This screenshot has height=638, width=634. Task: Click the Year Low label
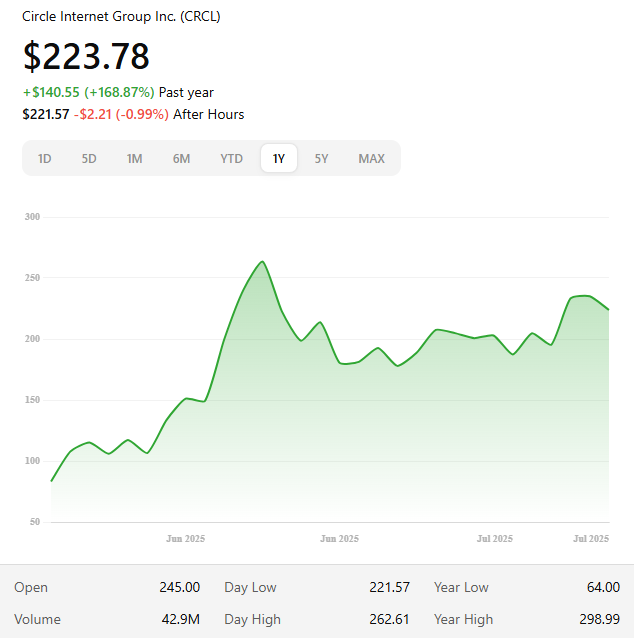(x=461, y=587)
